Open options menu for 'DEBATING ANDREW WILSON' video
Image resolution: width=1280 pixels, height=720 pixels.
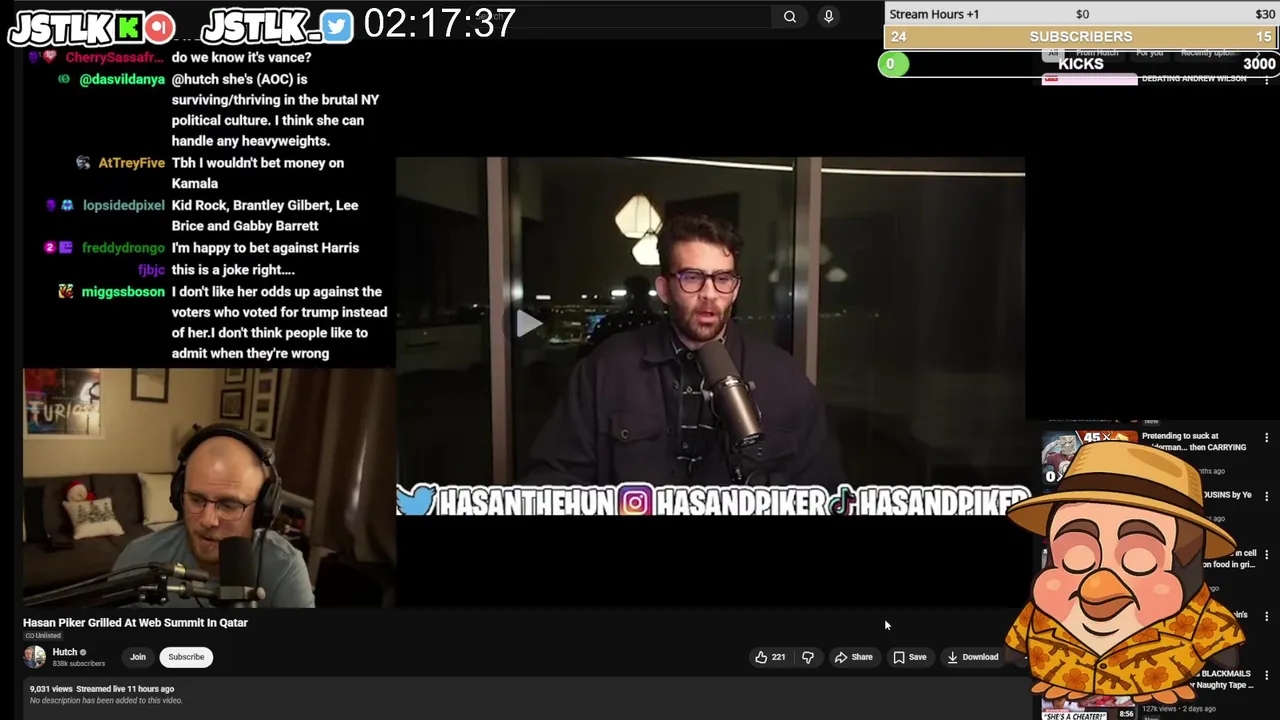coord(1266,78)
